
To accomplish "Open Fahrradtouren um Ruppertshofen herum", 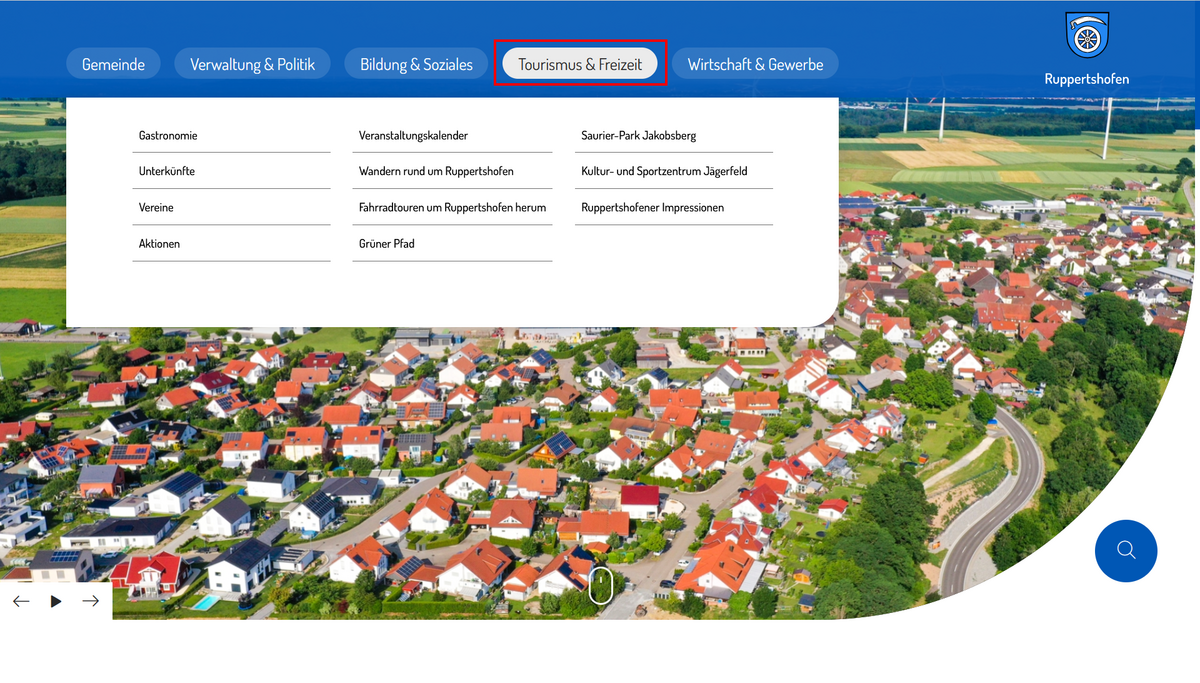I will click(452, 207).
